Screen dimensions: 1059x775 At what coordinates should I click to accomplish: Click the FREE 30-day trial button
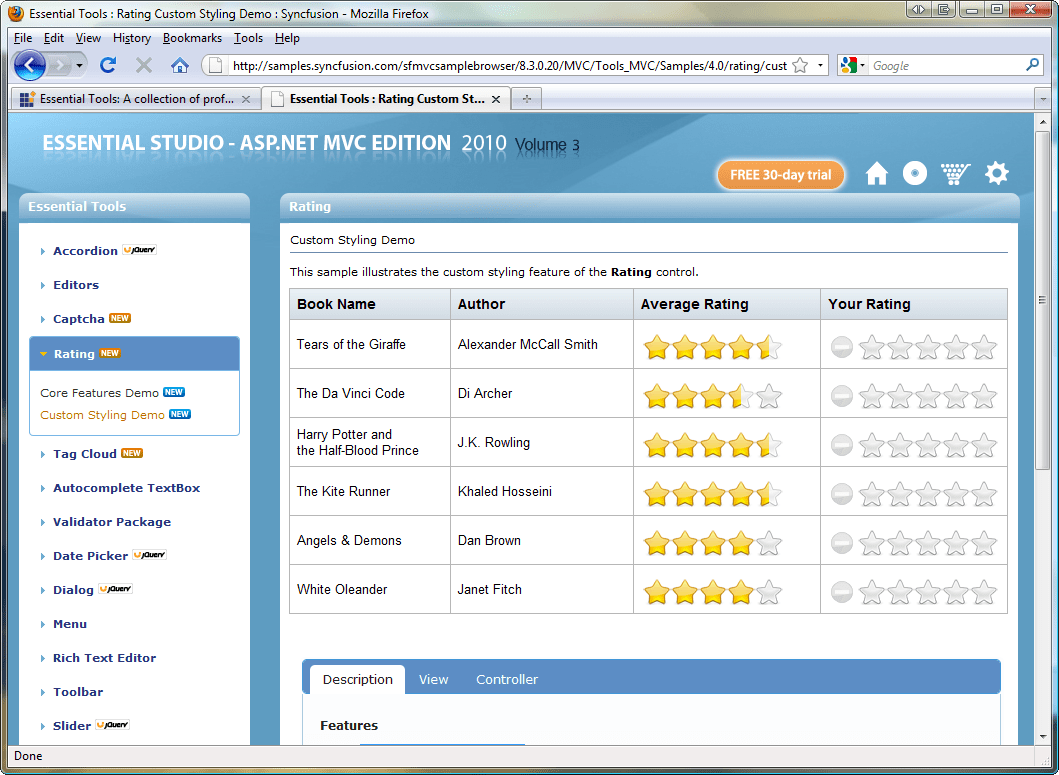[780, 174]
